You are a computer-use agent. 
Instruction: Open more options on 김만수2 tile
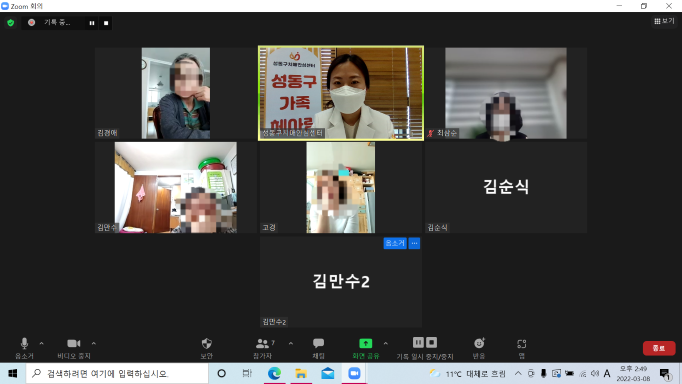point(415,243)
